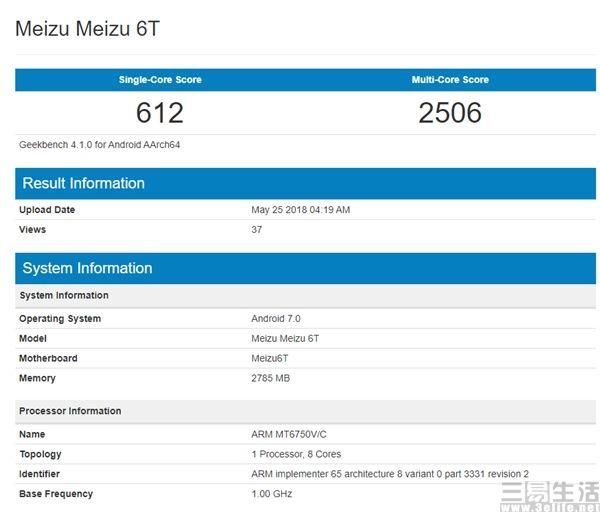Click the Geekbench 4.1.0 for Android AArch64 text
This screenshot has width=600, height=512.
pos(100,145)
